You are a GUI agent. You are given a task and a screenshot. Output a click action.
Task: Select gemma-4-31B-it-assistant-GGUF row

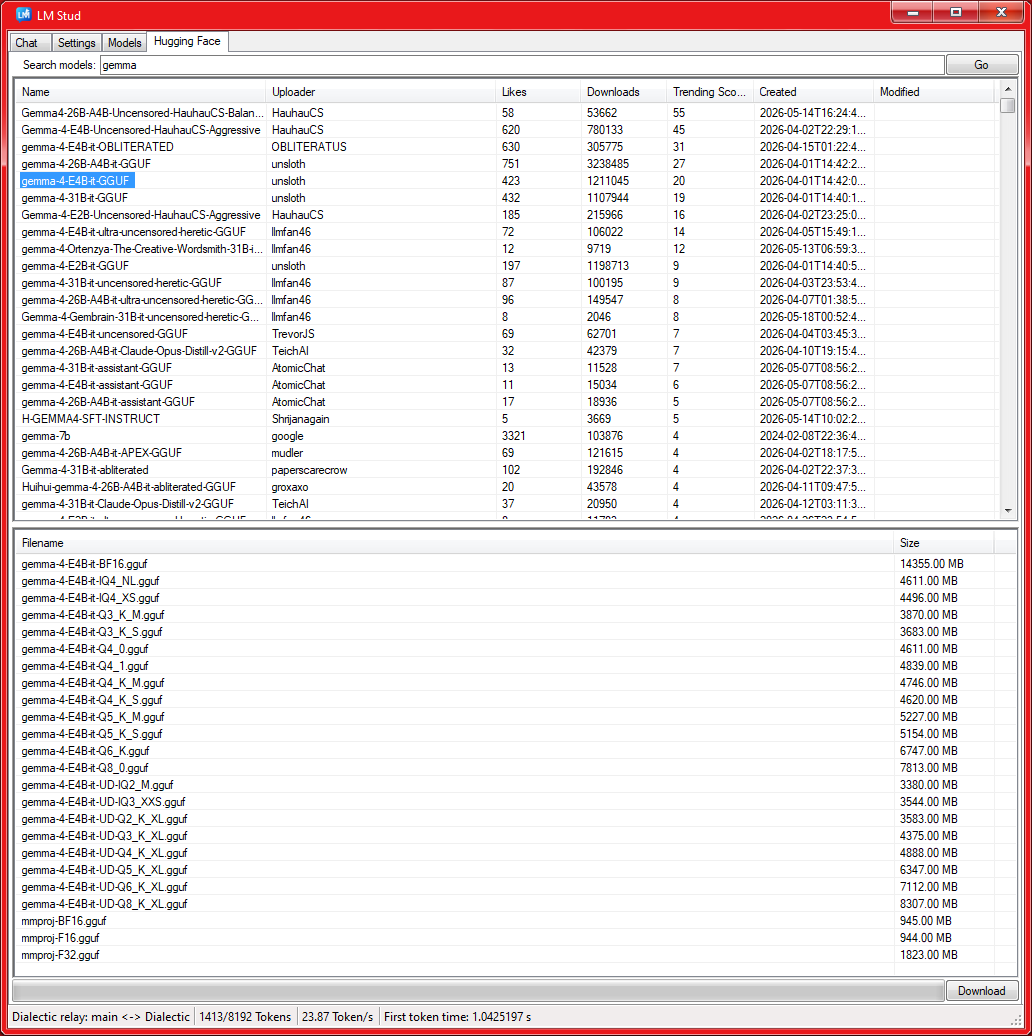(x=505, y=368)
